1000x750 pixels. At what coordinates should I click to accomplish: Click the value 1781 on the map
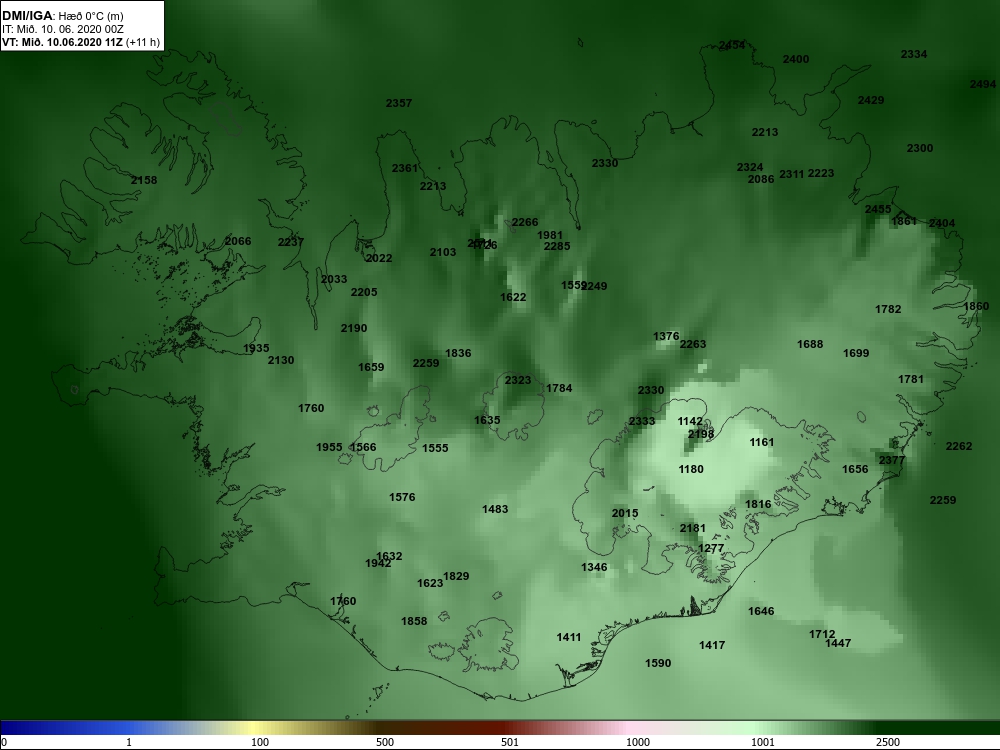(911, 379)
